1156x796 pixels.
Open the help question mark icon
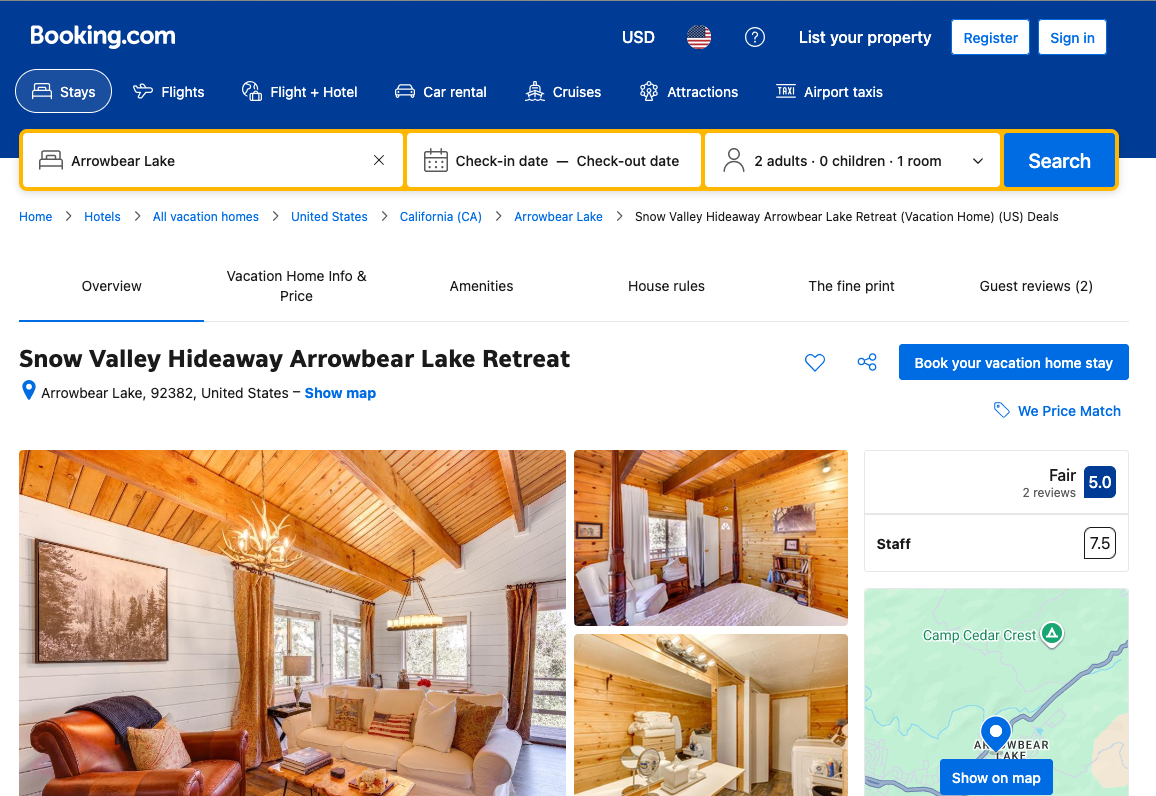point(754,37)
